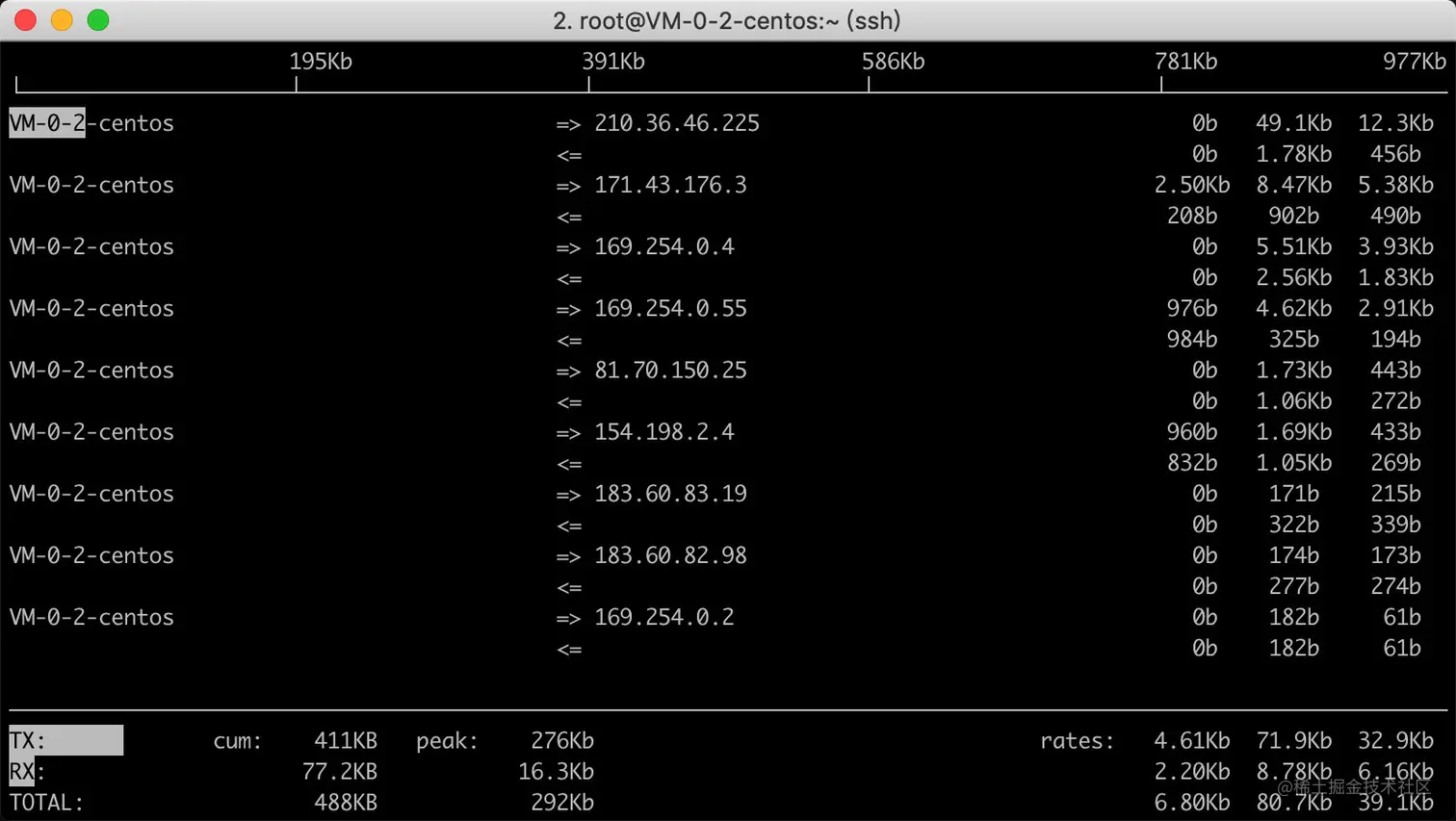Click the 12.3Kb rate value
1456x821 pixels.
point(1396,123)
